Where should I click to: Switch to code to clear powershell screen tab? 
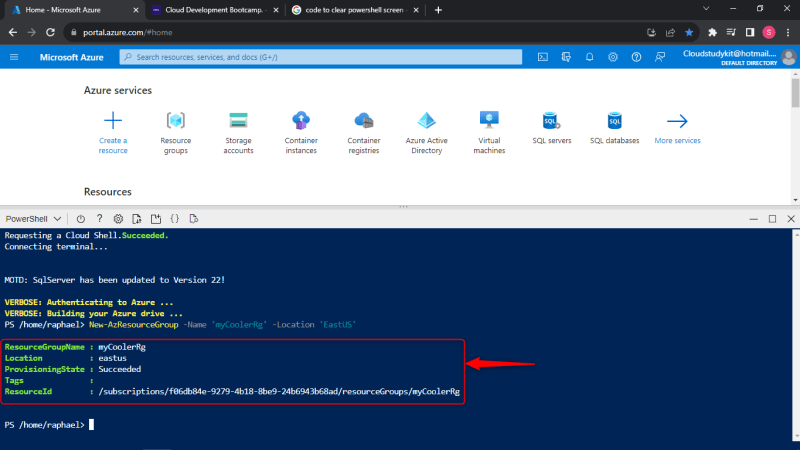pyautogui.click(x=354, y=10)
